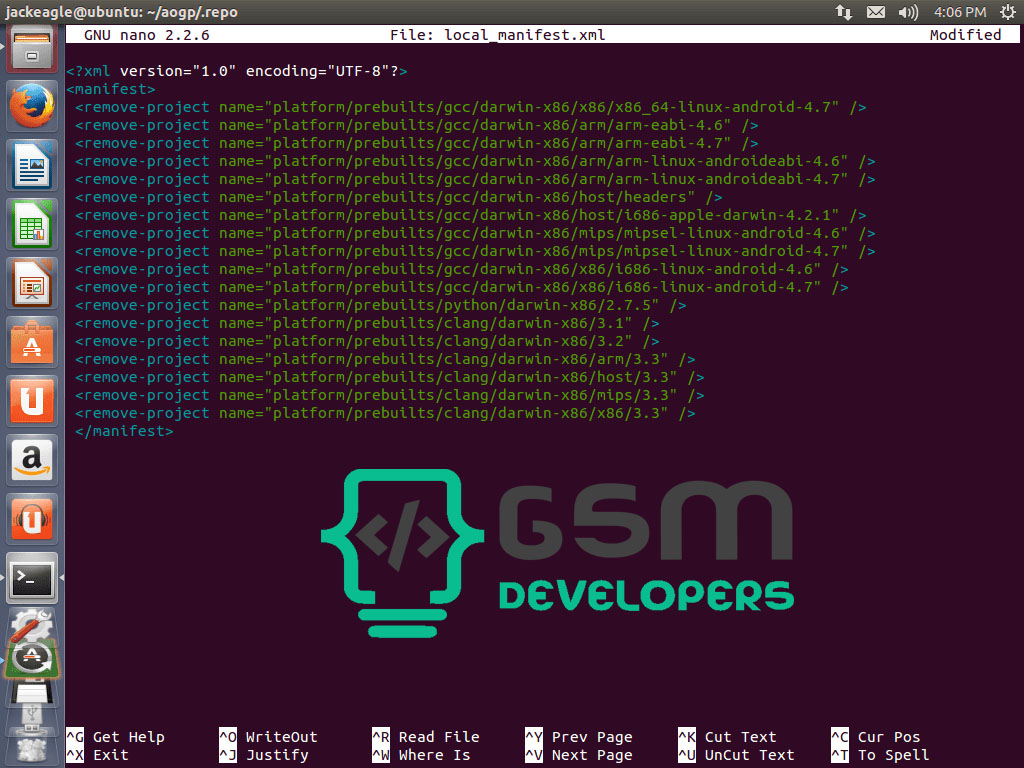This screenshot has width=1024, height=768.
Task: Click the '^G Get Help' shortcut hint
Action: point(116,737)
